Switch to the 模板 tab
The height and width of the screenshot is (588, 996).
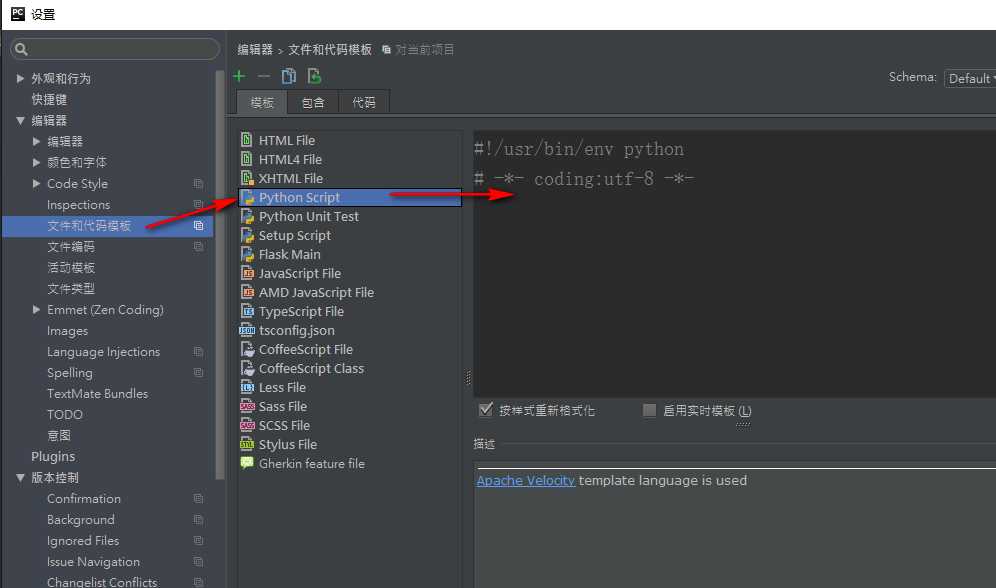(x=262, y=102)
